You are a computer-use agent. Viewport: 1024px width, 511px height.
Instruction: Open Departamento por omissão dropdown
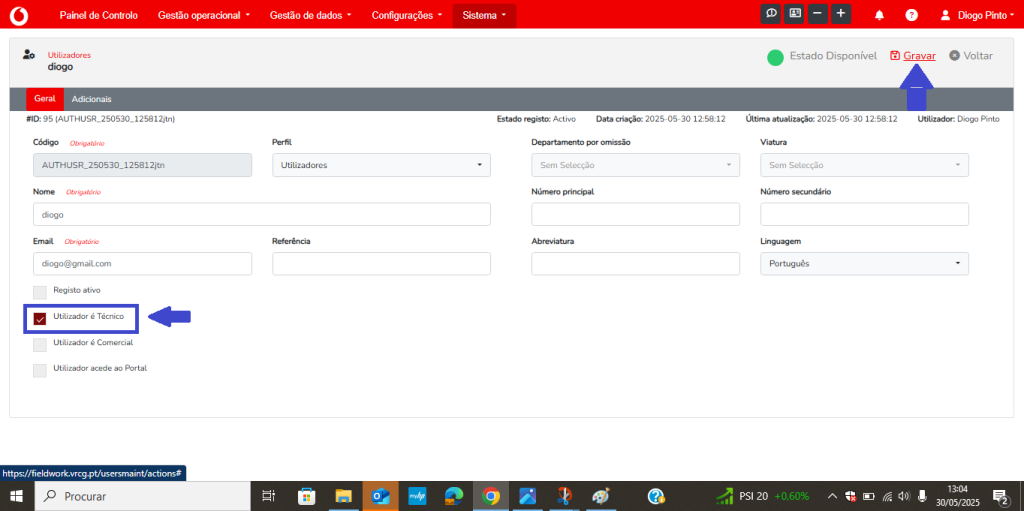(635, 165)
